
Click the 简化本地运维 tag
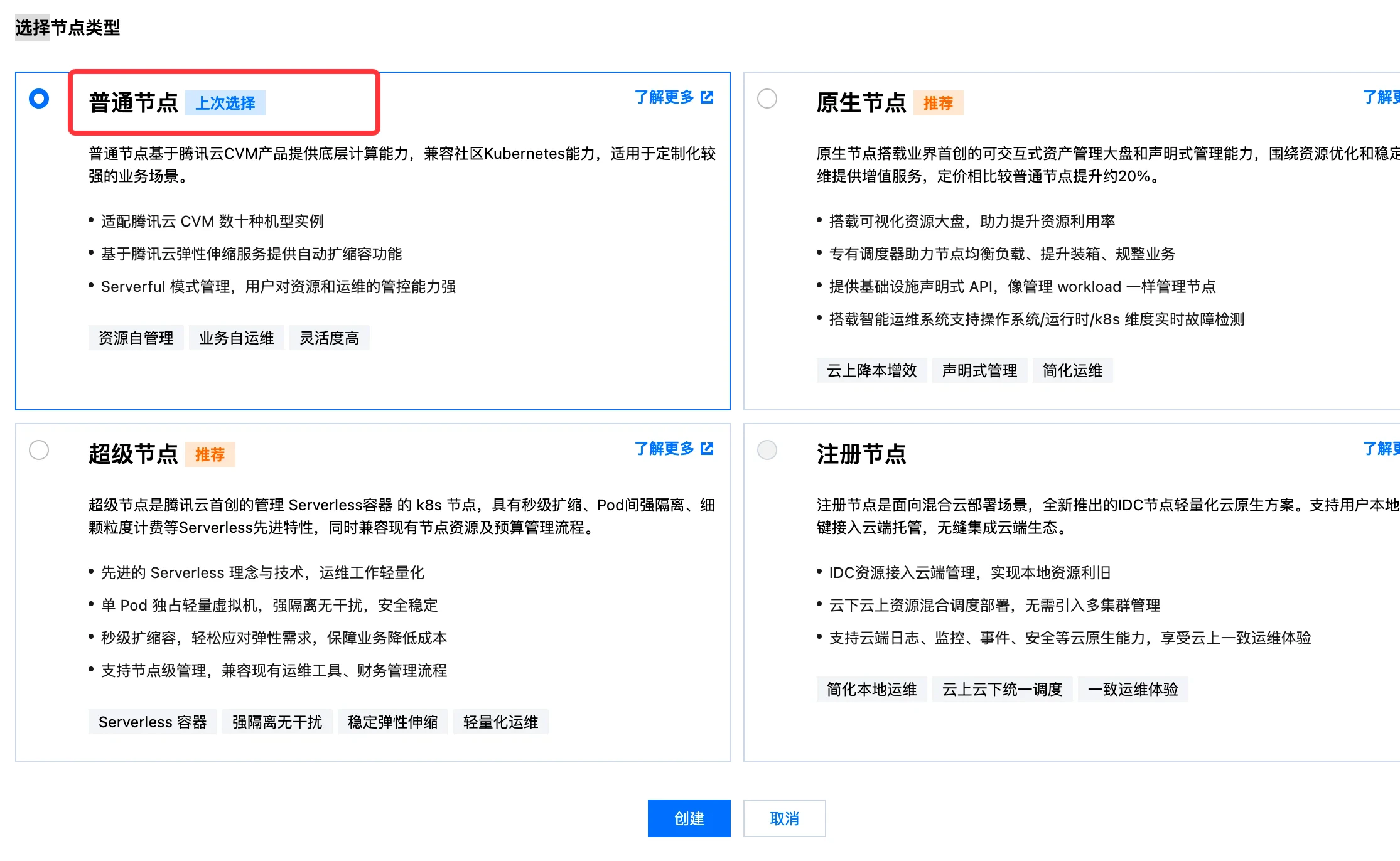pyautogui.click(x=871, y=690)
